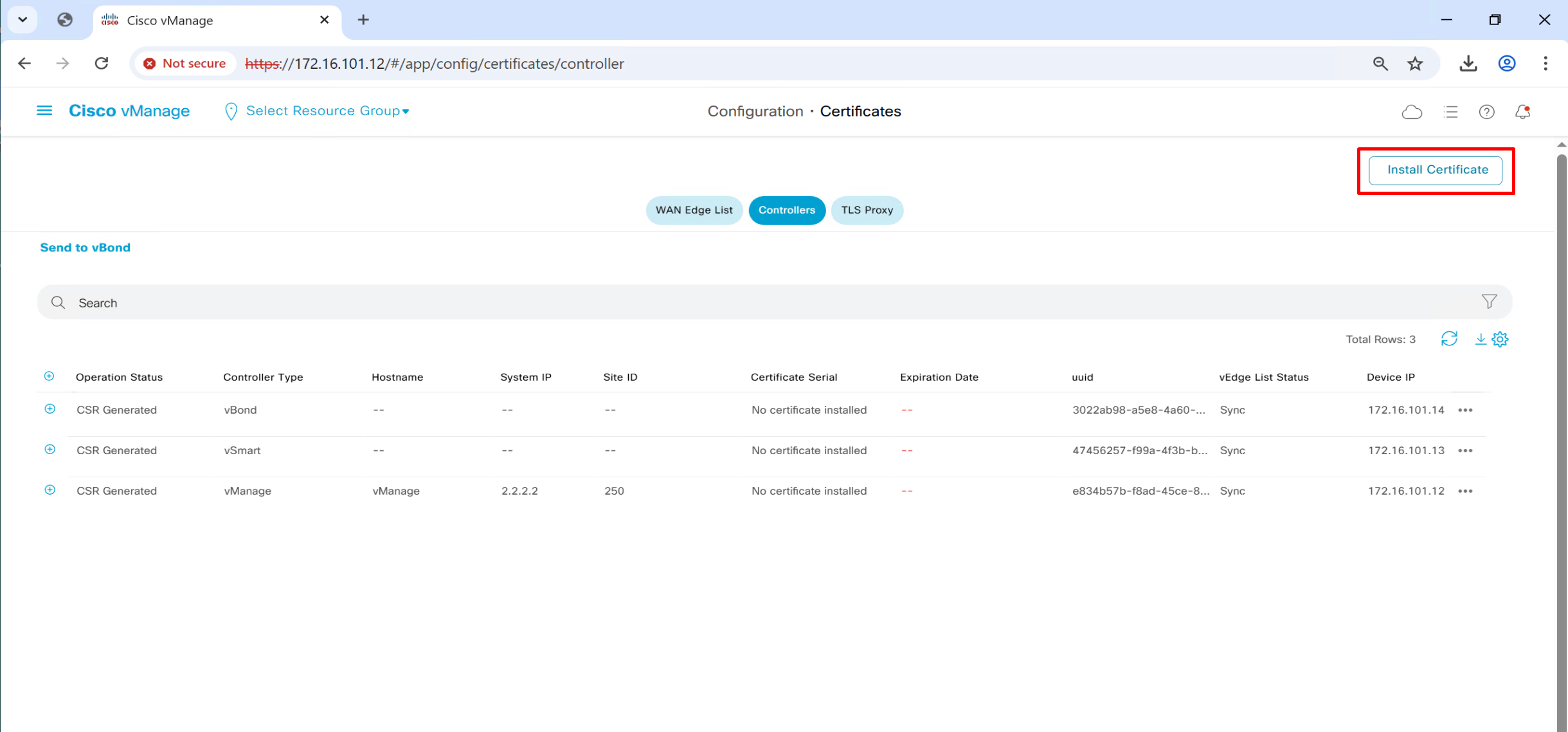The image size is (1568, 732).
Task: Open the notifications bell icon
Action: [1522, 112]
